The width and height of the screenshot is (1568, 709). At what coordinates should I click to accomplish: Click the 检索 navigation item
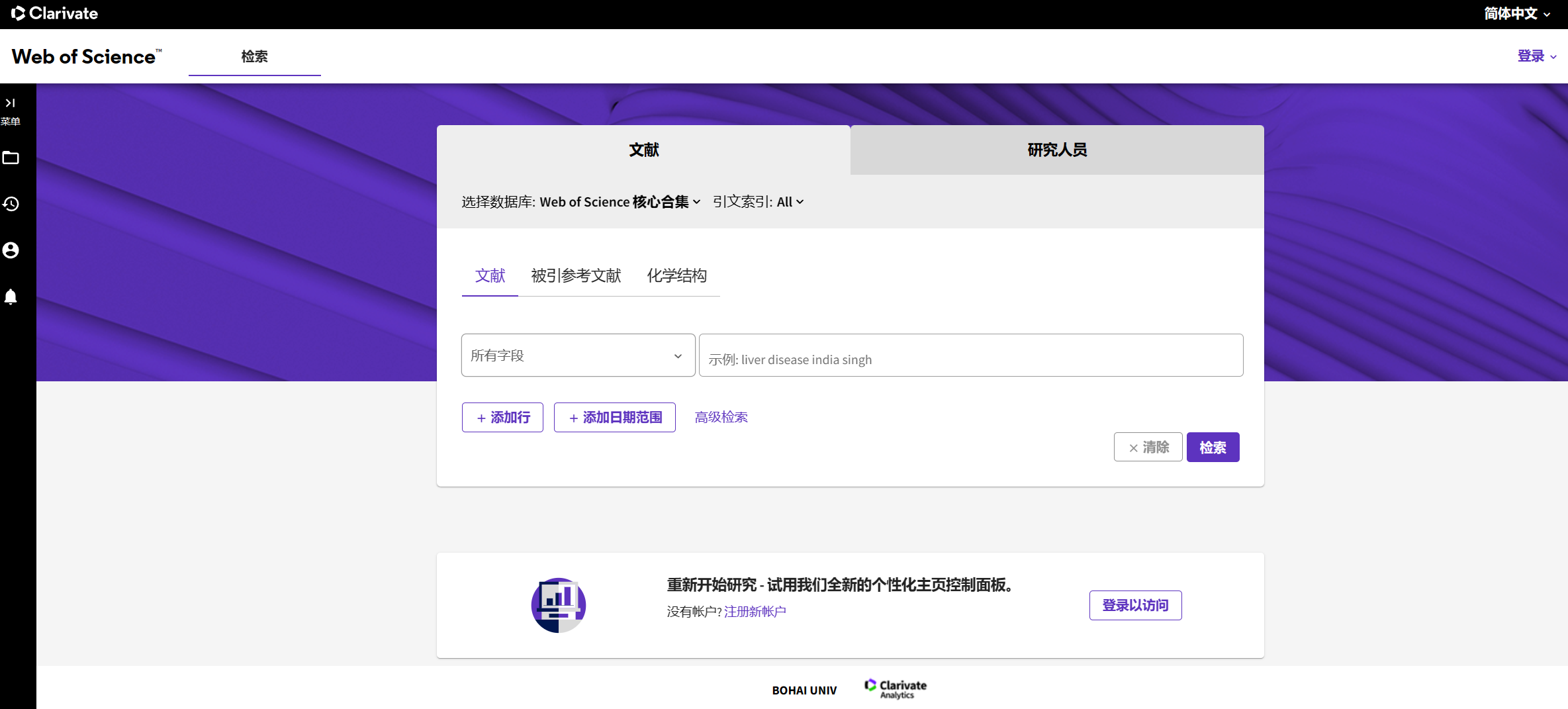click(x=254, y=57)
